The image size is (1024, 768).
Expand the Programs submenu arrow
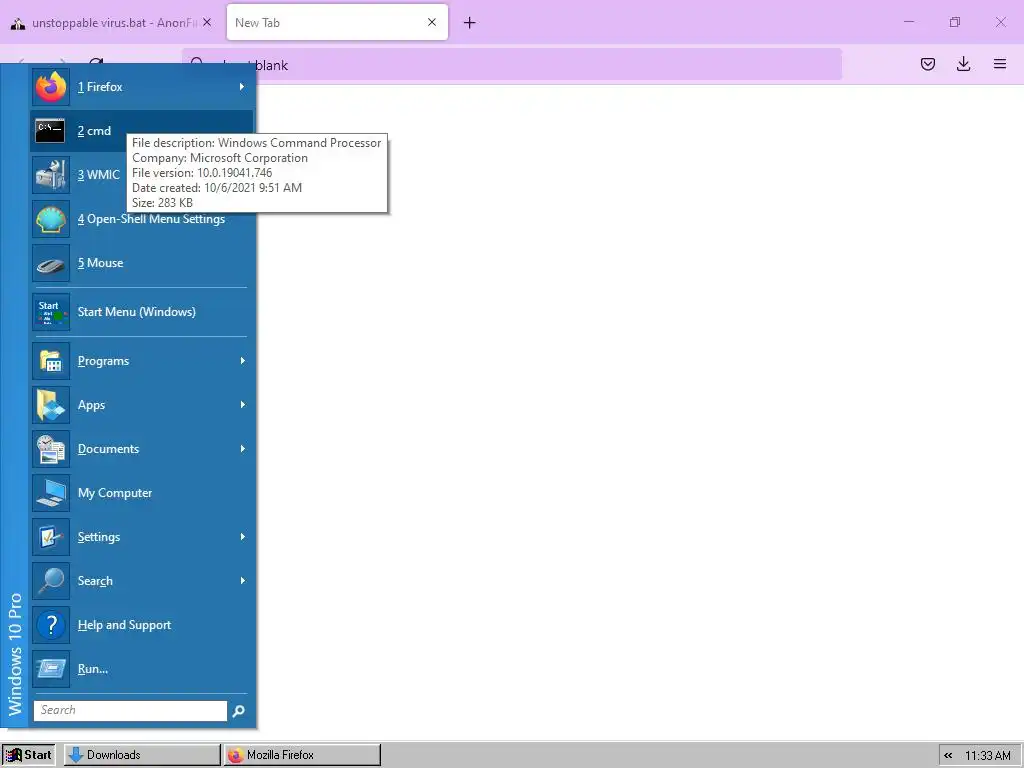(242, 361)
